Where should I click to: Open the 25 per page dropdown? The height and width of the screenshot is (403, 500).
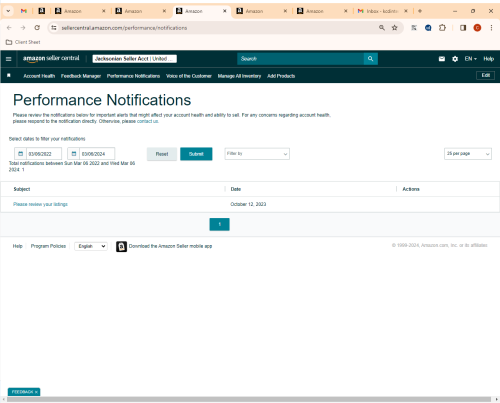click(468, 154)
